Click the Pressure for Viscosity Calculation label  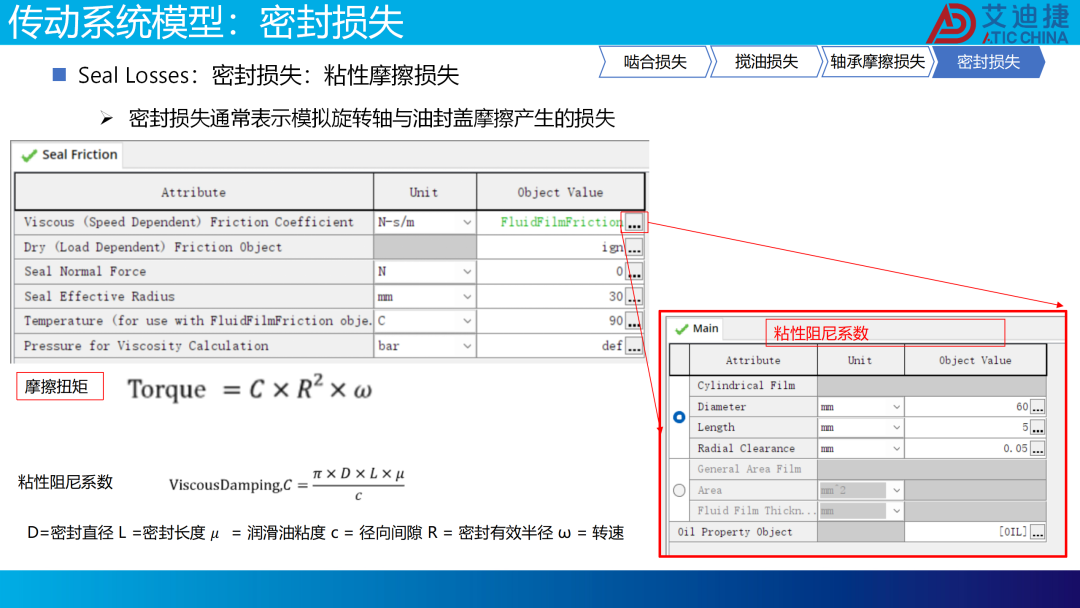point(146,346)
